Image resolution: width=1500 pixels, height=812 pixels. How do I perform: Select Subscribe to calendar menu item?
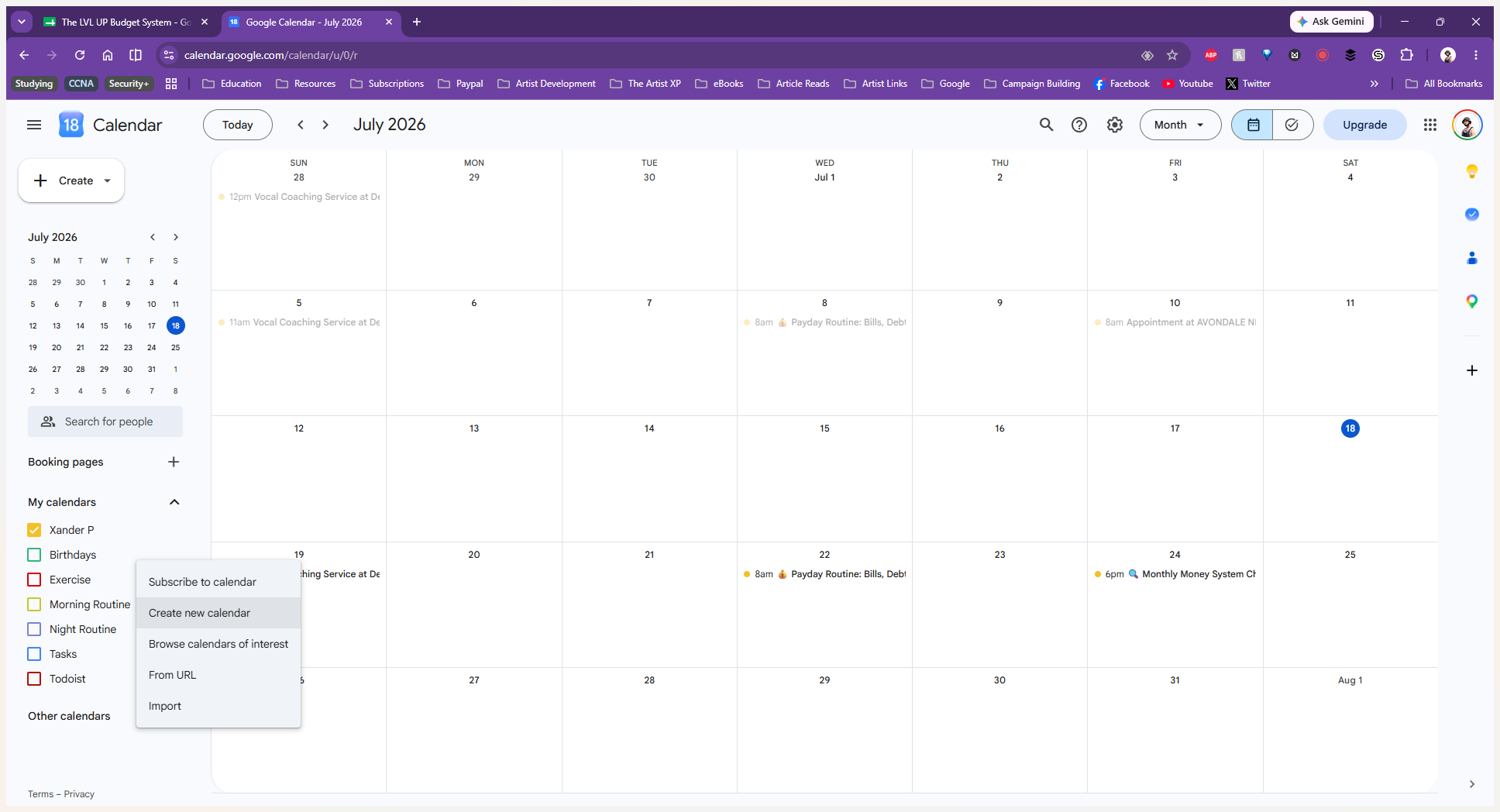pos(218,582)
